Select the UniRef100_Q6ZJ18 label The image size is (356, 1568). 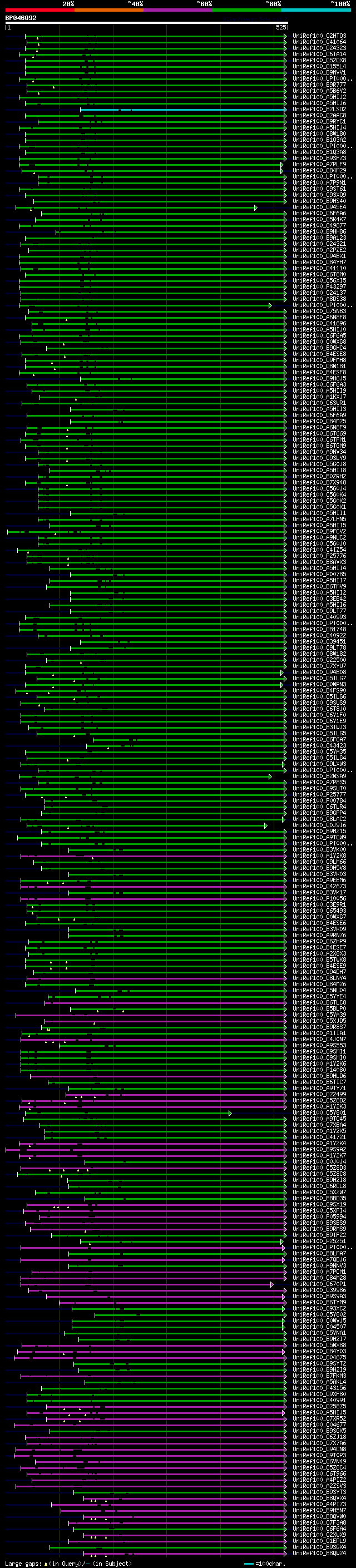pos(319,1437)
